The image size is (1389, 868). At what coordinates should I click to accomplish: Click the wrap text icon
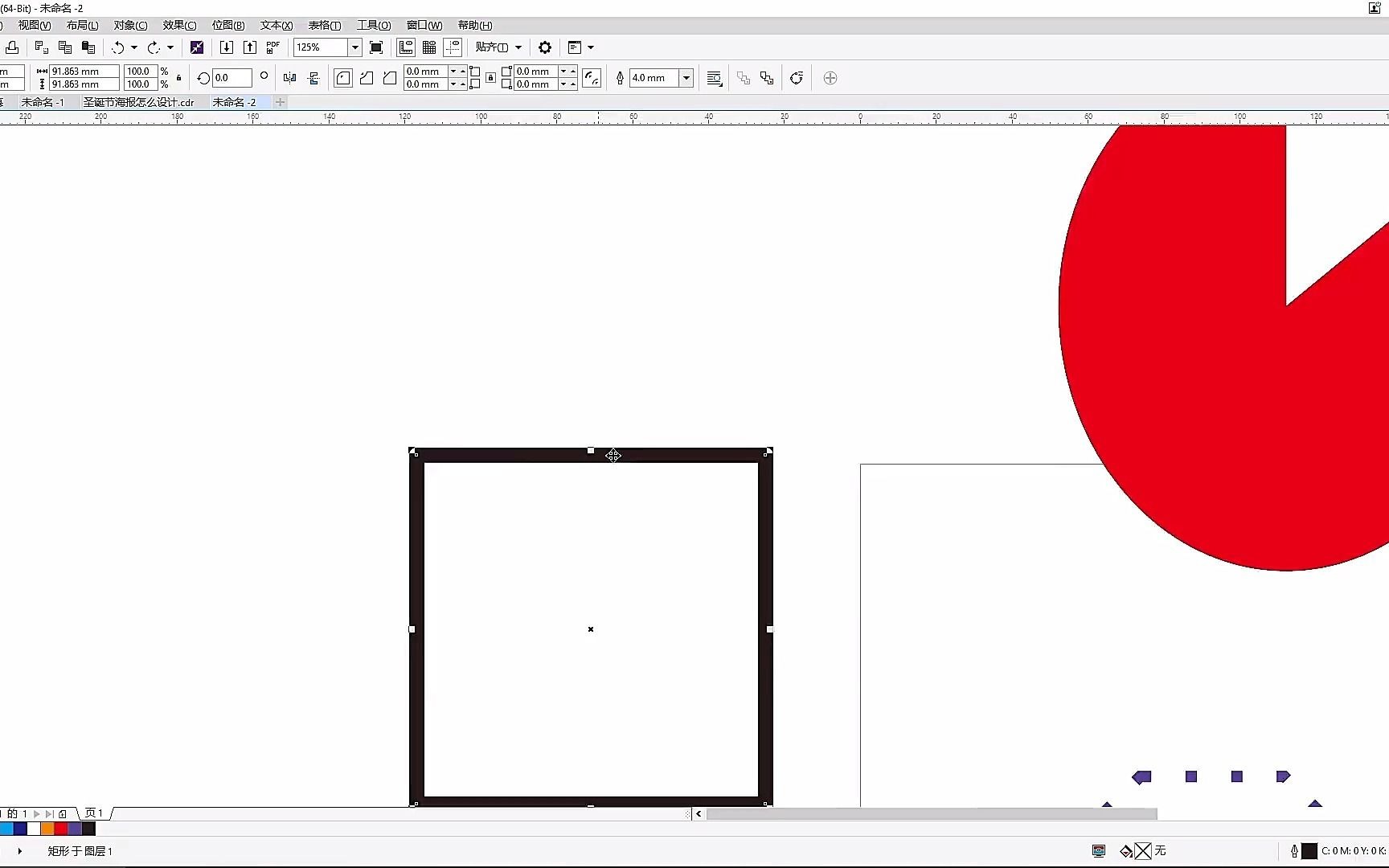point(714,78)
